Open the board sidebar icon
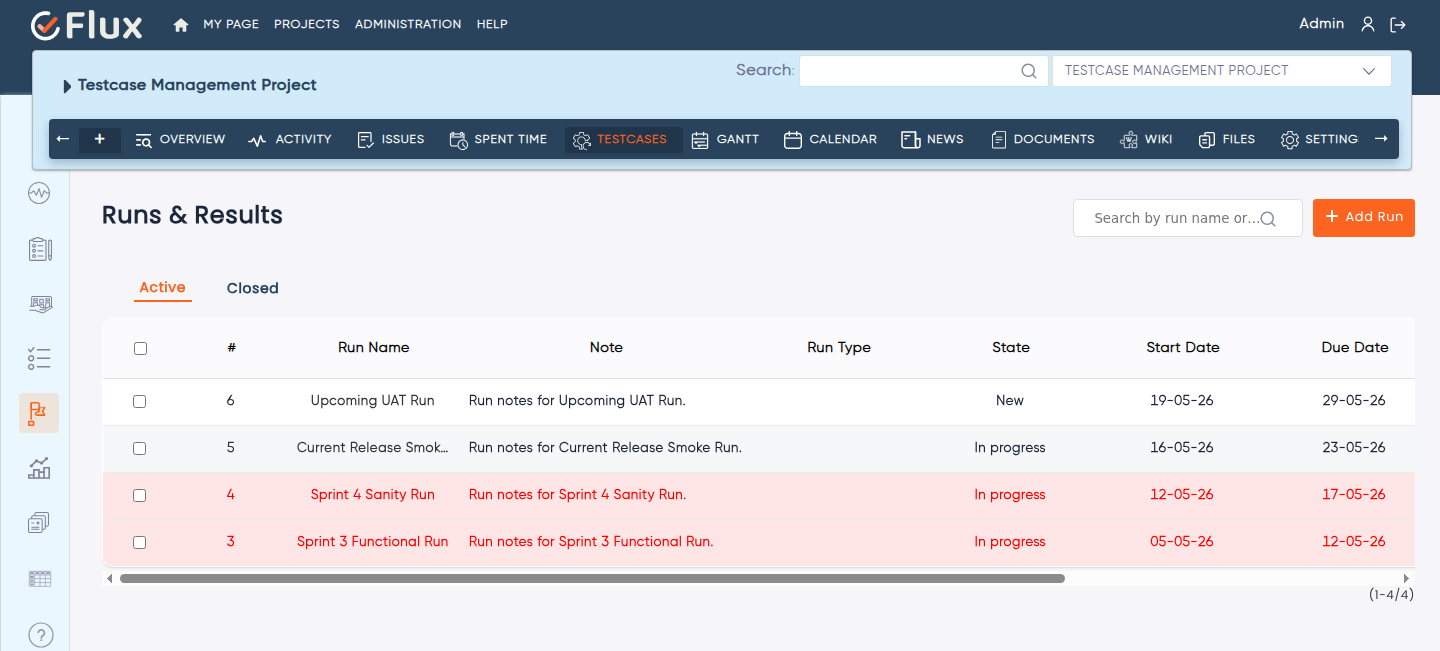 click(39, 304)
